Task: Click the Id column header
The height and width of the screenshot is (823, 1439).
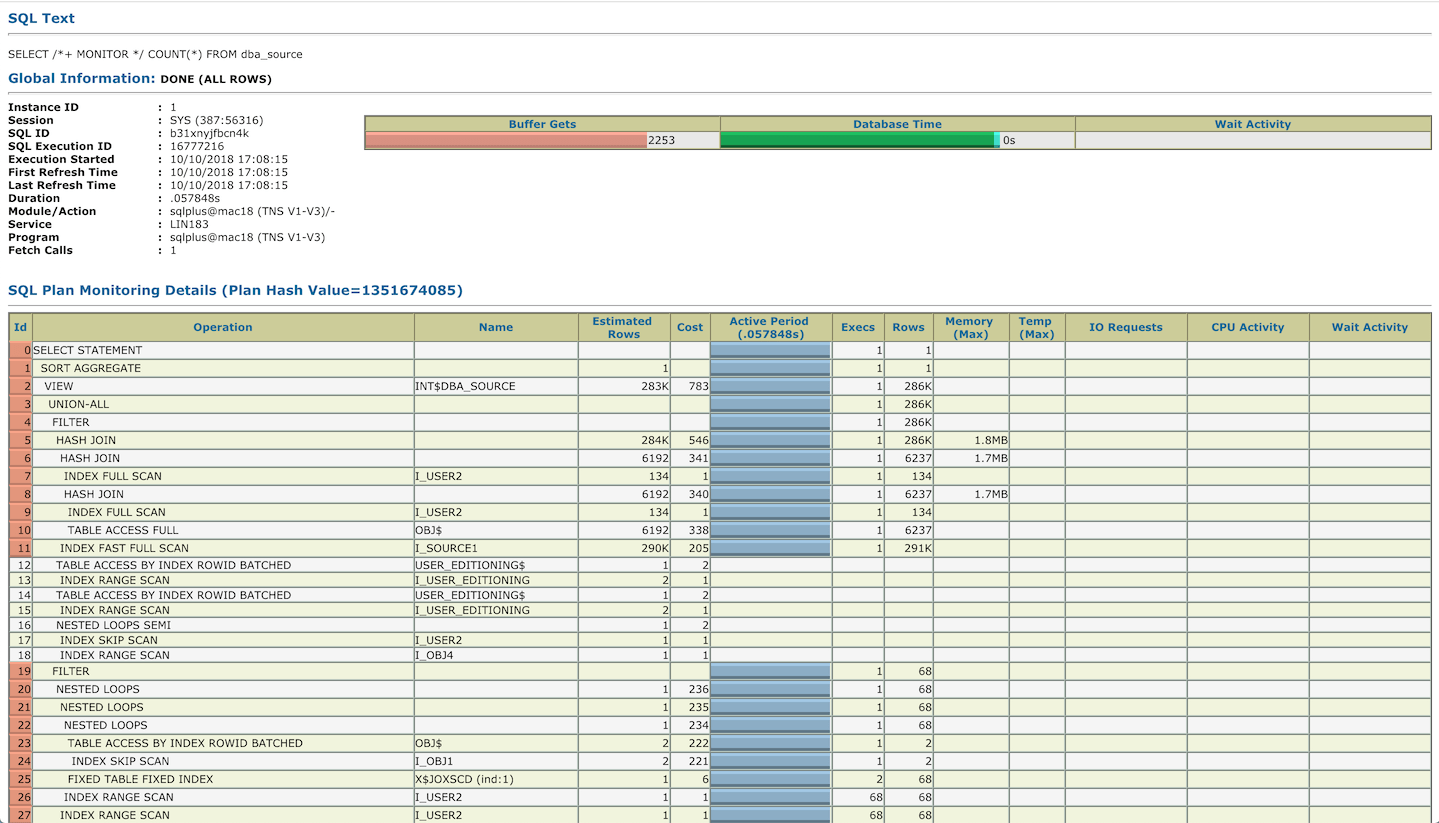Action: [x=21, y=327]
